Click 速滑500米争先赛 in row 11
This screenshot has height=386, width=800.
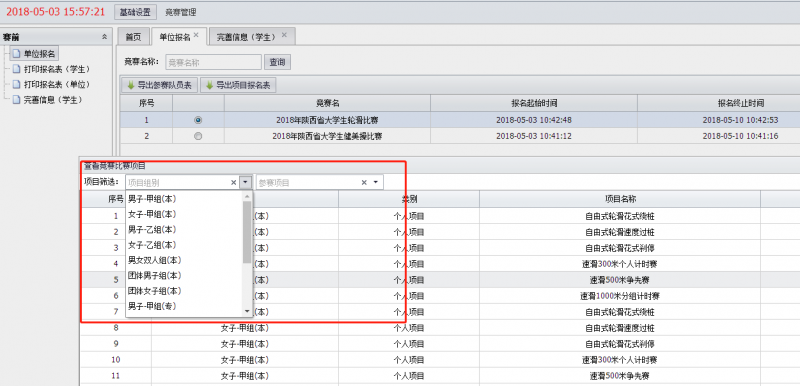pos(620,376)
